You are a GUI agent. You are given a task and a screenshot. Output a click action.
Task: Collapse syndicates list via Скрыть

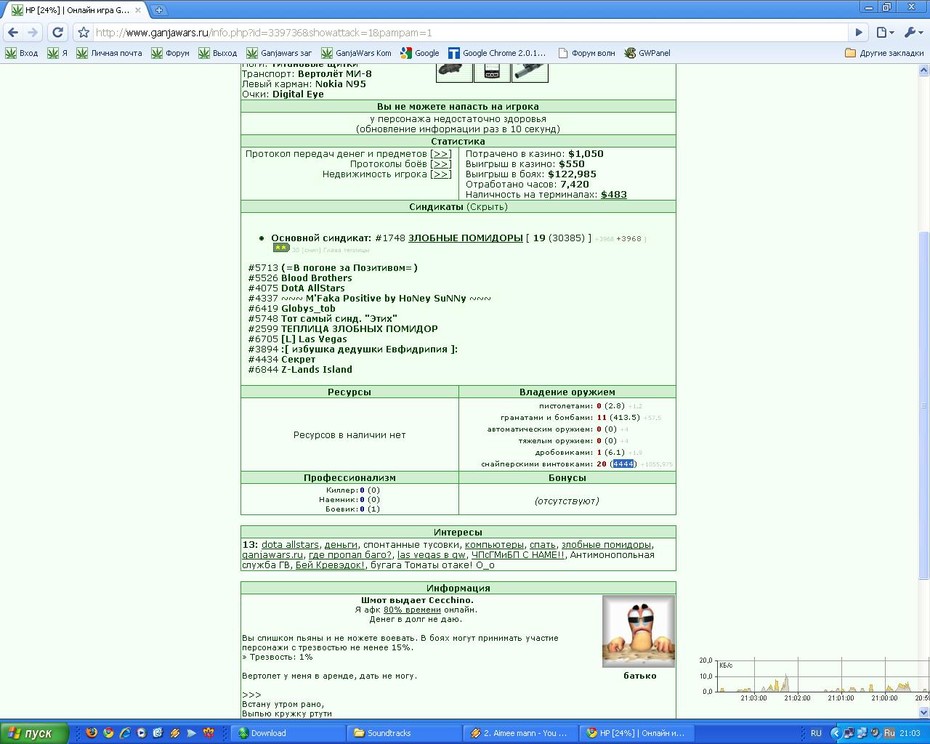(x=487, y=206)
